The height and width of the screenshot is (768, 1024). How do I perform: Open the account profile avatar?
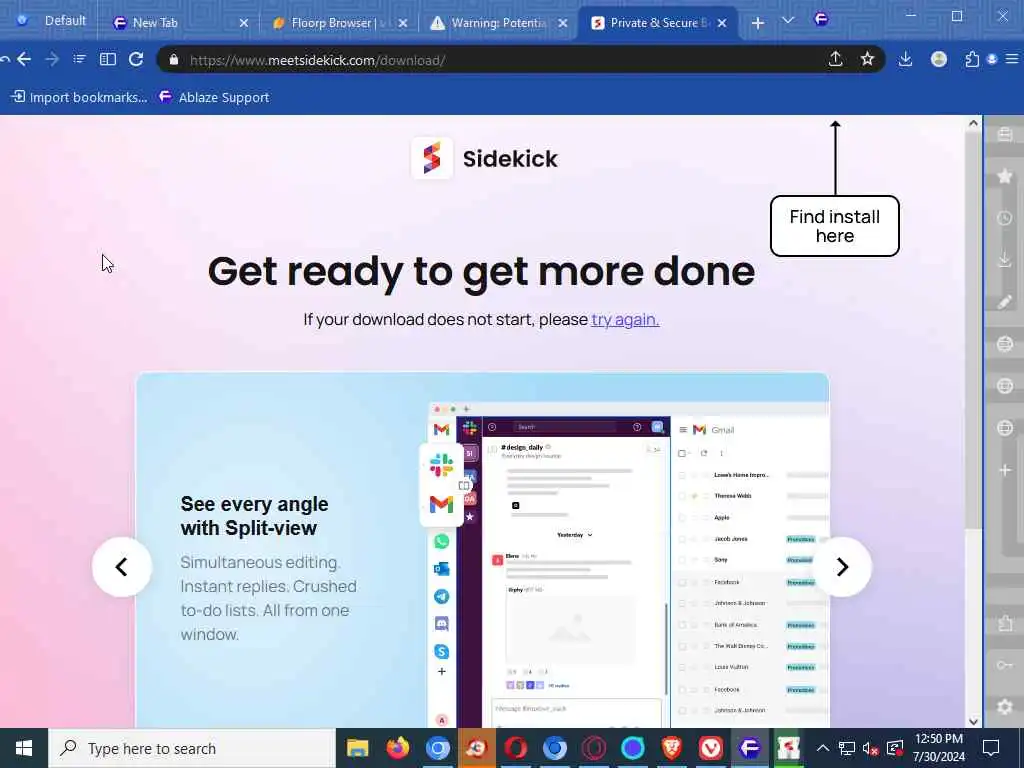pyautogui.click(x=938, y=59)
